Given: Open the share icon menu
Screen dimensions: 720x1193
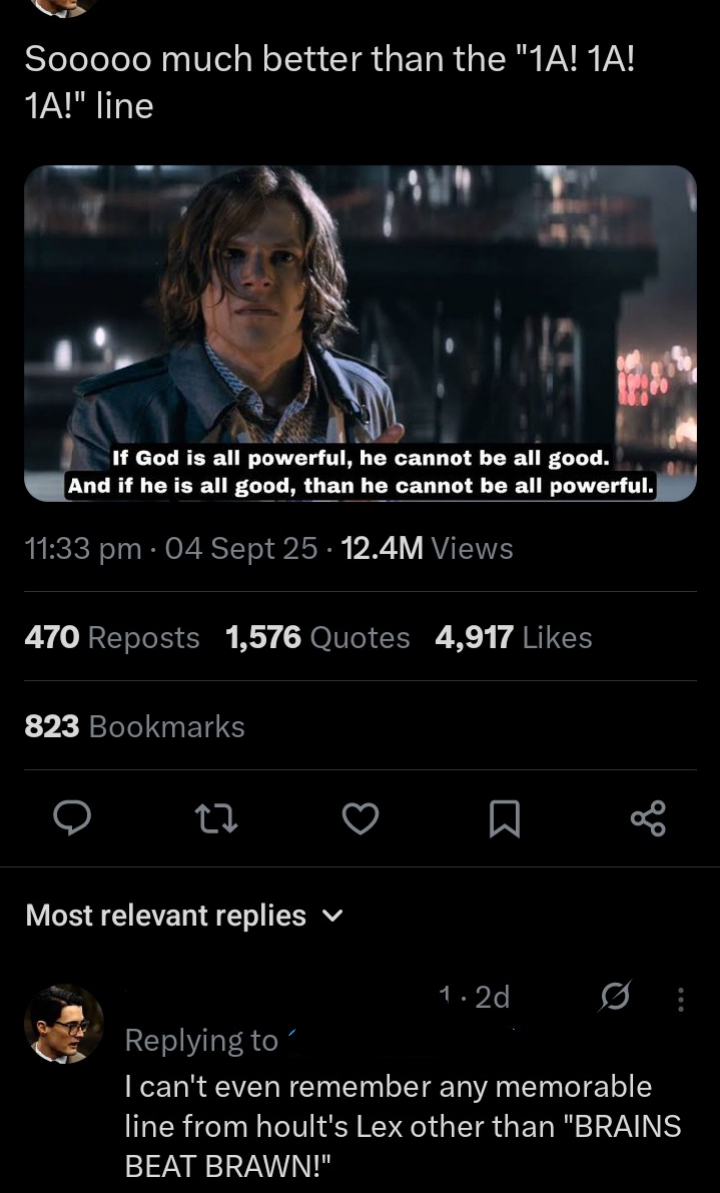Looking at the screenshot, I should coord(648,819).
